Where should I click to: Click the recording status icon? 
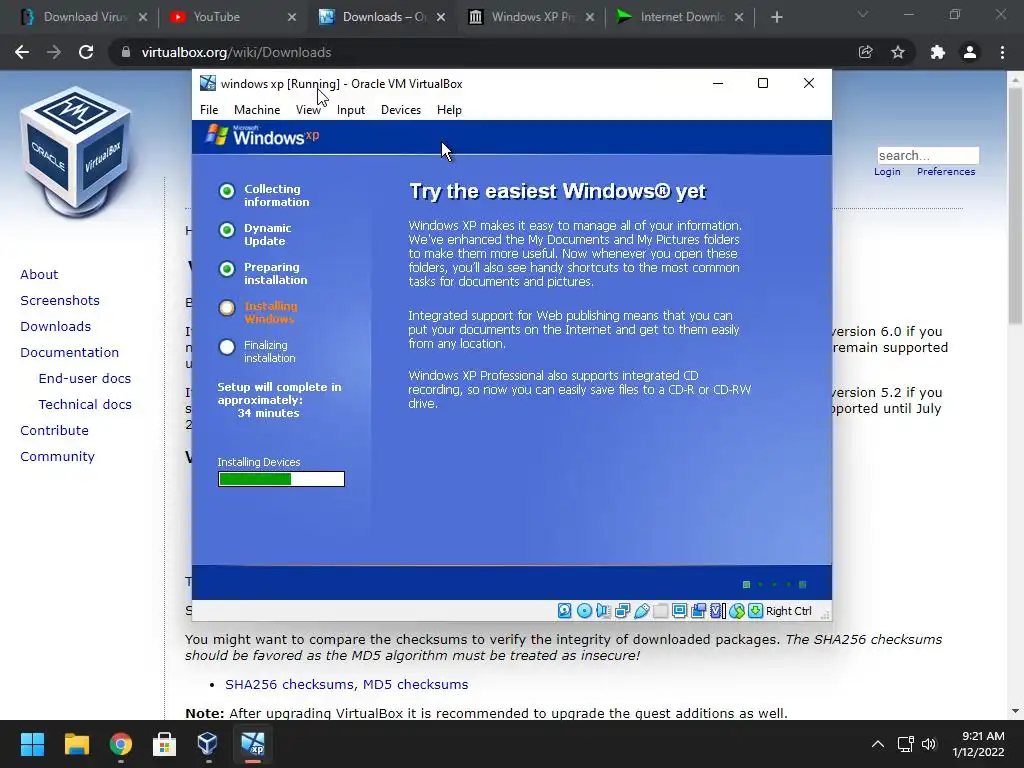point(698,611)
